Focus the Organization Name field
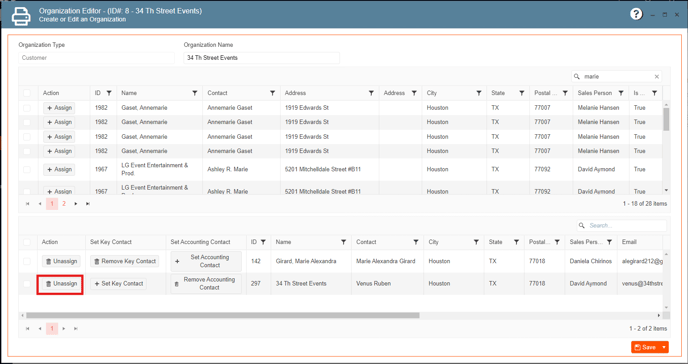 tap(262, 58)
